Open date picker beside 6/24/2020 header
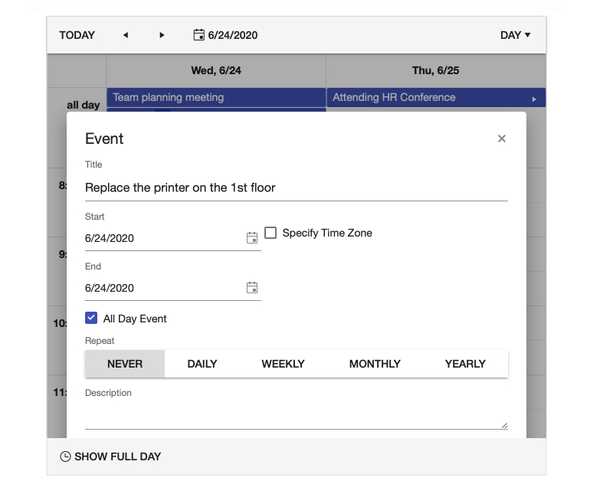The image size is (590, 490). coord(199,35)
